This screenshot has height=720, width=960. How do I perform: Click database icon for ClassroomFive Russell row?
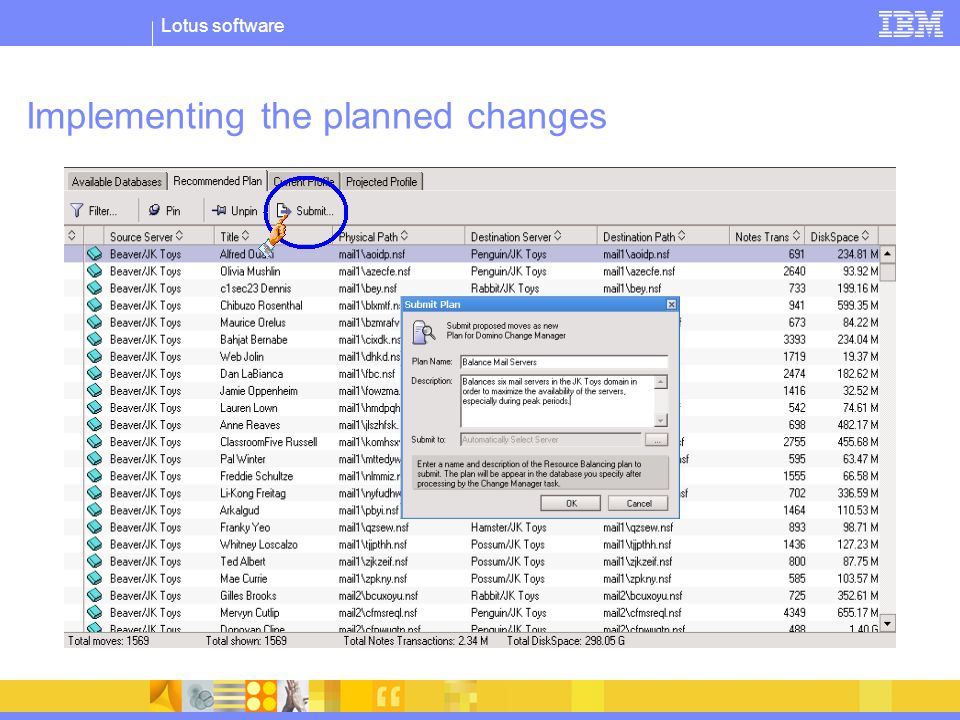[x=94, y=441]
